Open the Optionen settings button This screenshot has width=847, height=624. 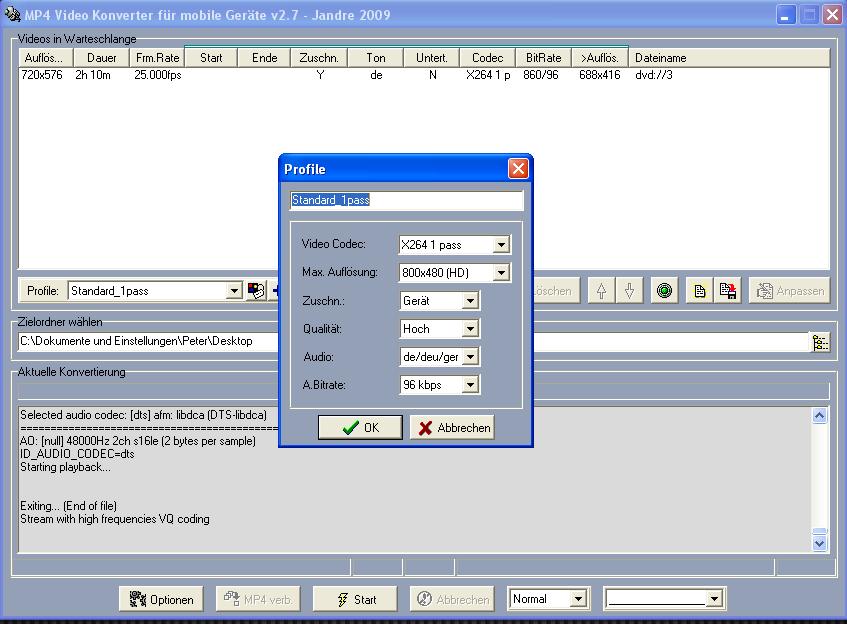coord(161,599)
